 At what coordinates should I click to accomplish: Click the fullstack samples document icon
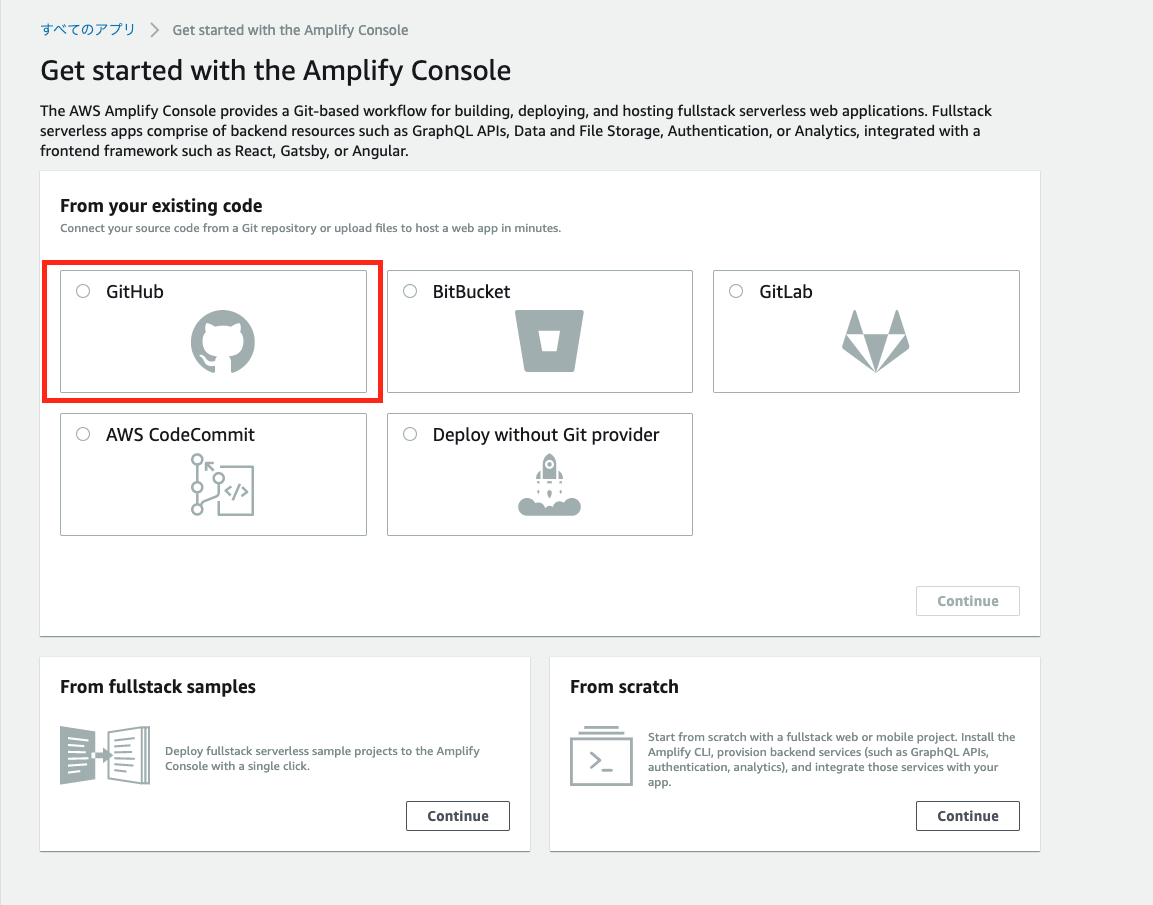105,755
